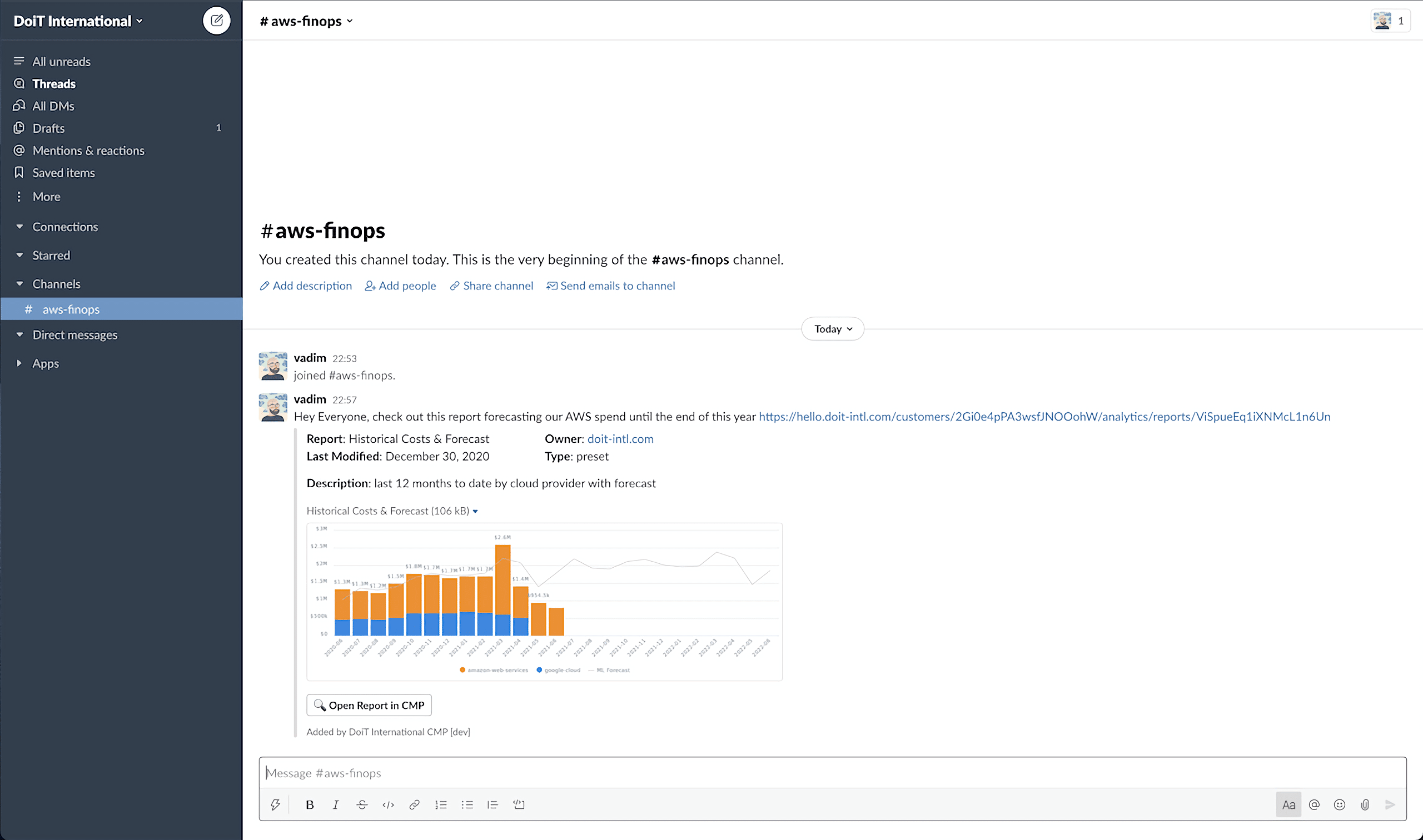Toggle ordered list formatting
This screenshot has height=840, width=1423.
tap(441, 804)
